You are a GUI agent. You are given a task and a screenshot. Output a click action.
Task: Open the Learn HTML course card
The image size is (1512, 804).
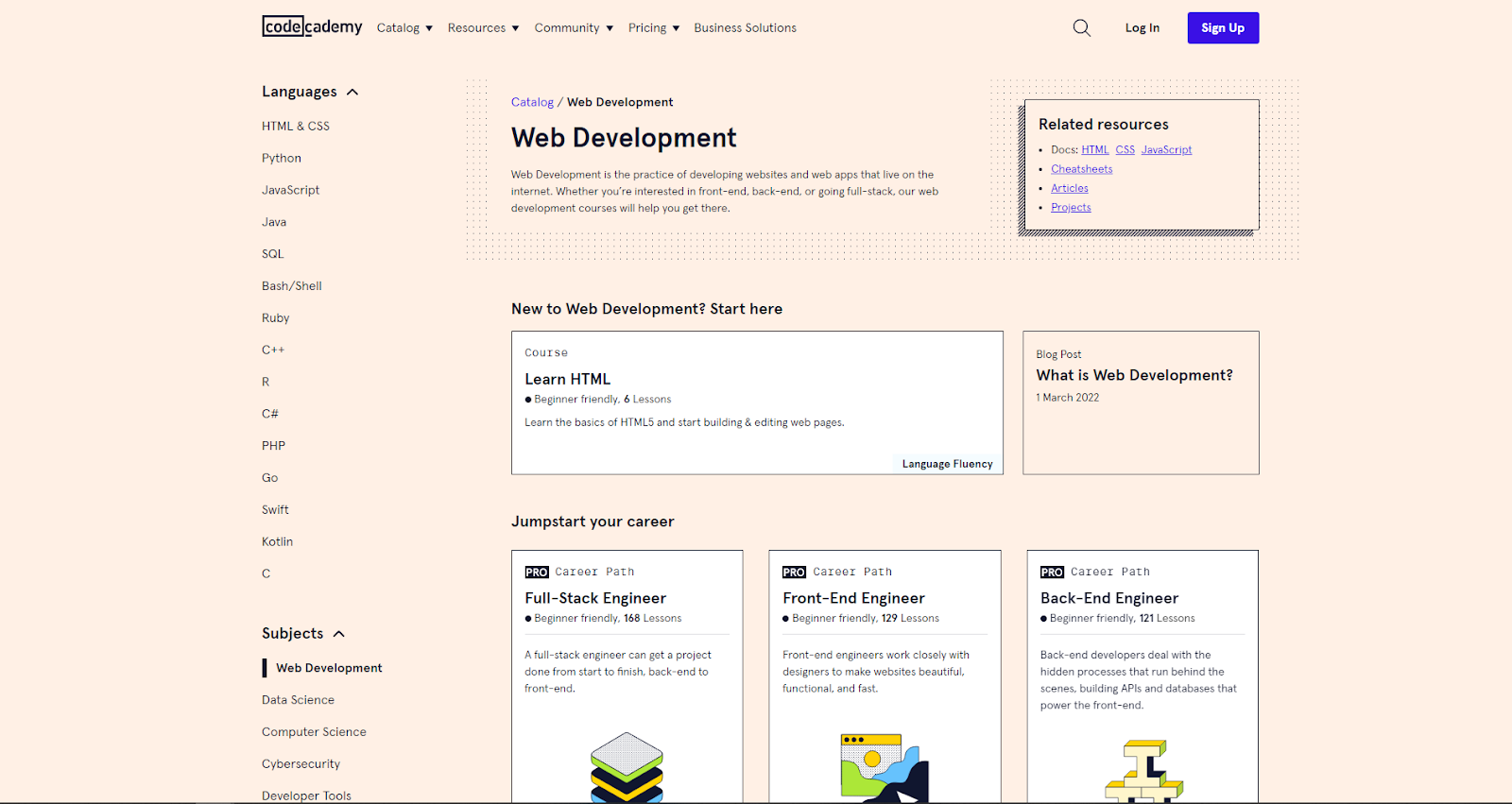pos(757,402)
